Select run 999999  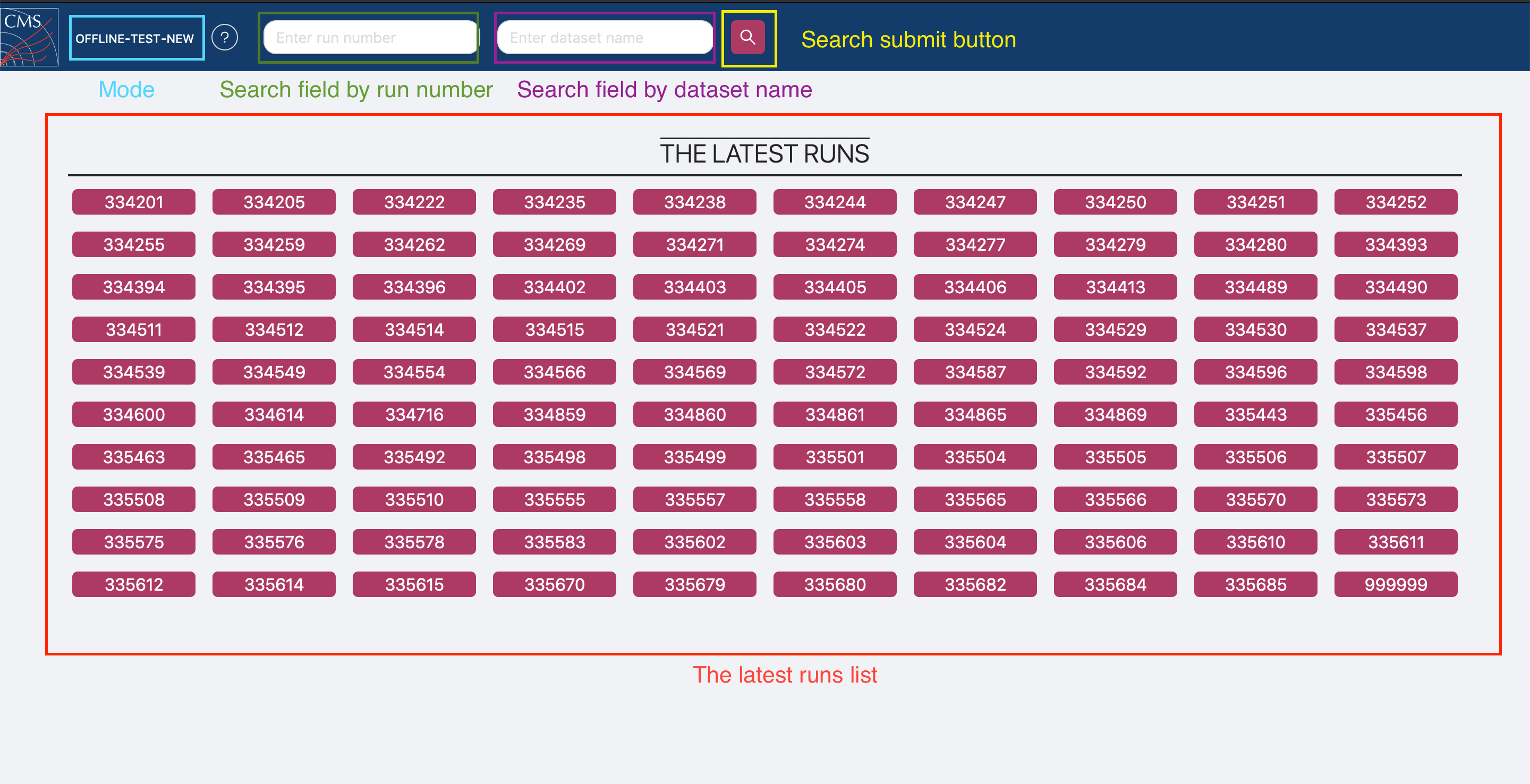[1395, 584]
